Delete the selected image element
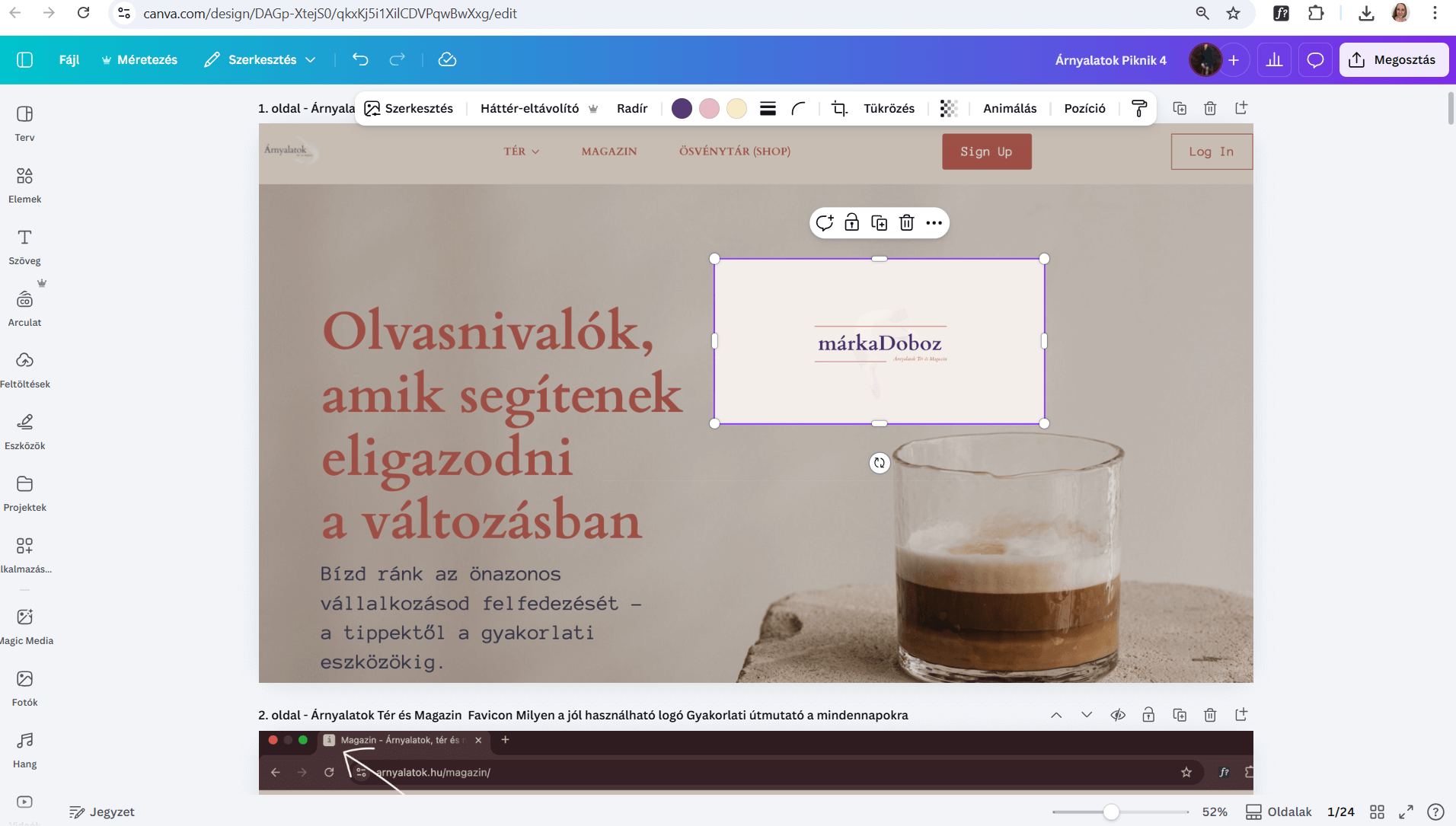 (x=906, y=223)
